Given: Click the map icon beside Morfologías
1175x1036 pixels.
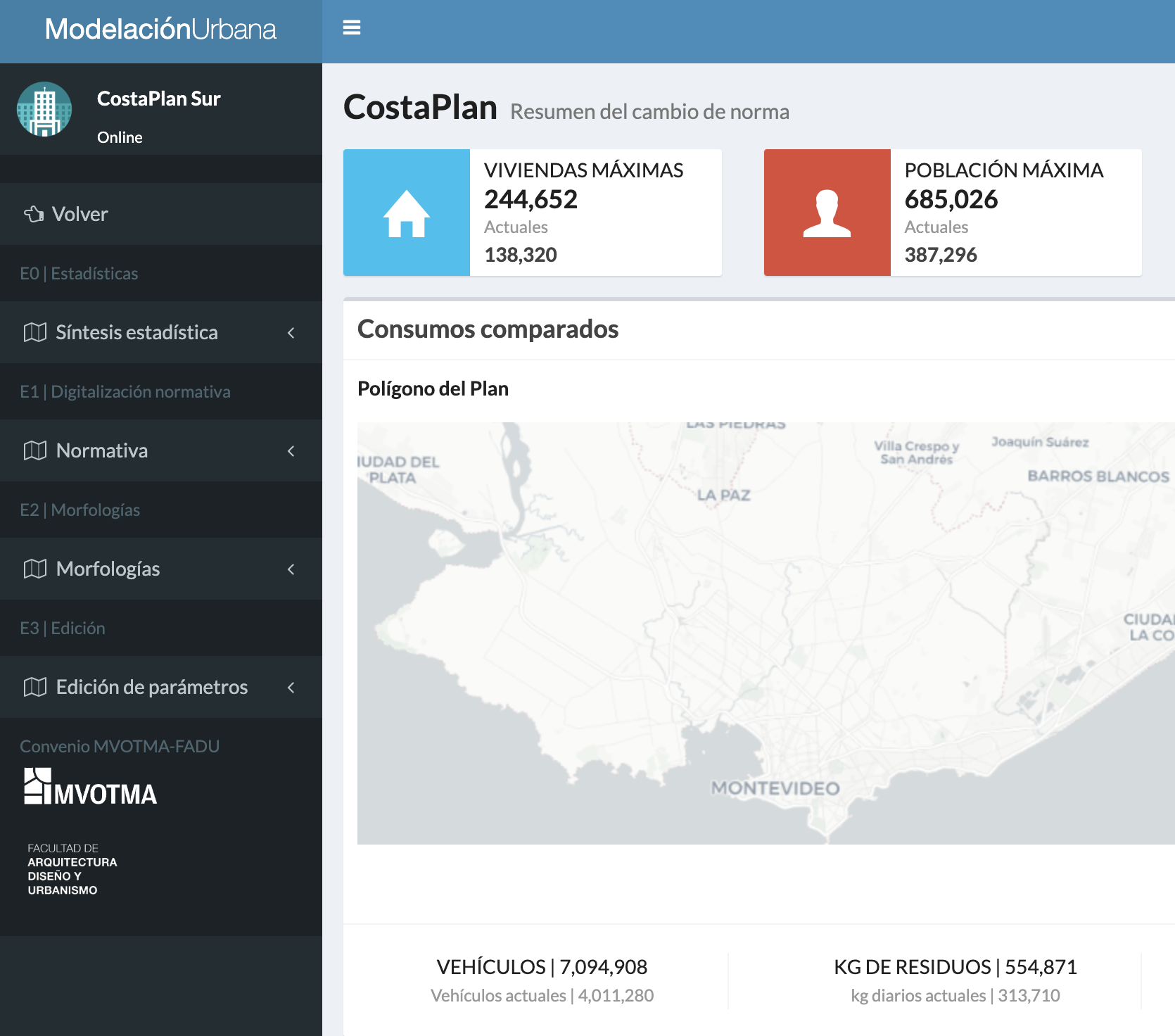Looking at the screenshot, I should pos(35,569).
